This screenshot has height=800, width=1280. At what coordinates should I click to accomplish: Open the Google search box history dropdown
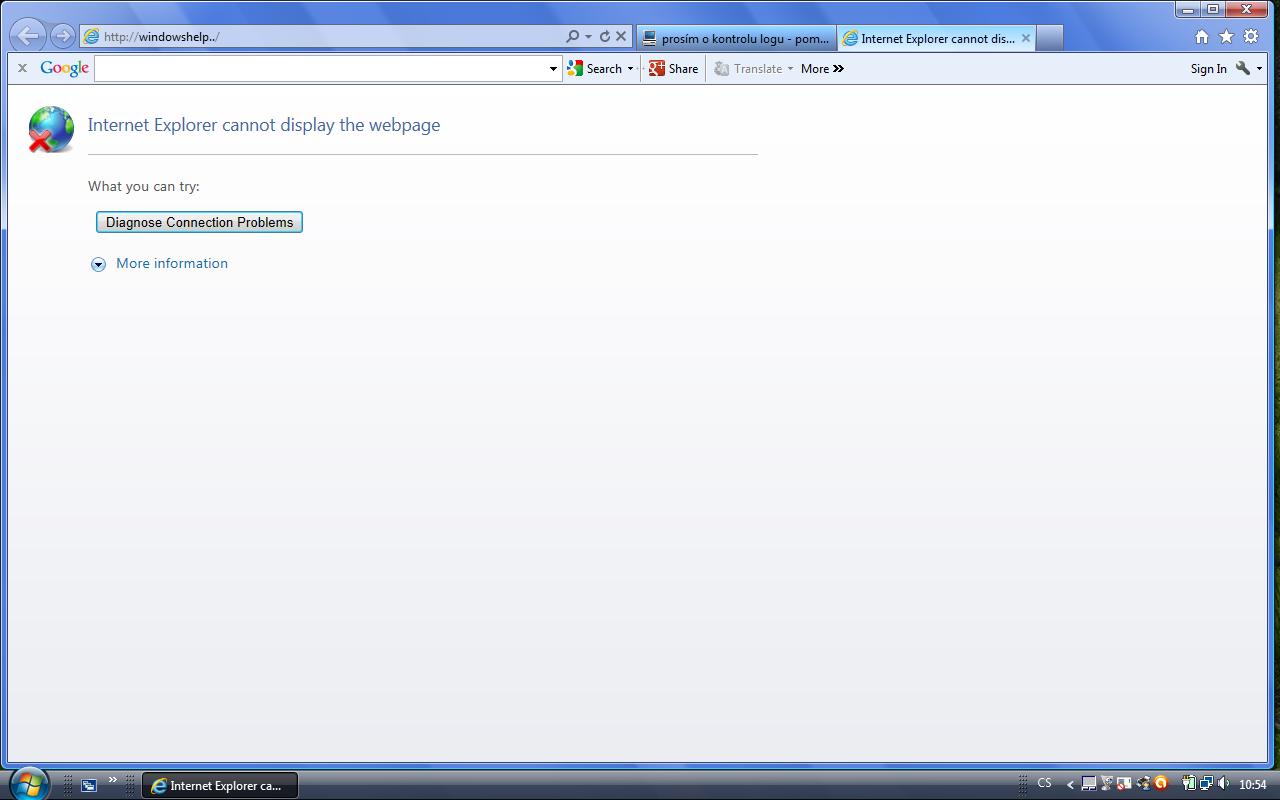(553, 69)
